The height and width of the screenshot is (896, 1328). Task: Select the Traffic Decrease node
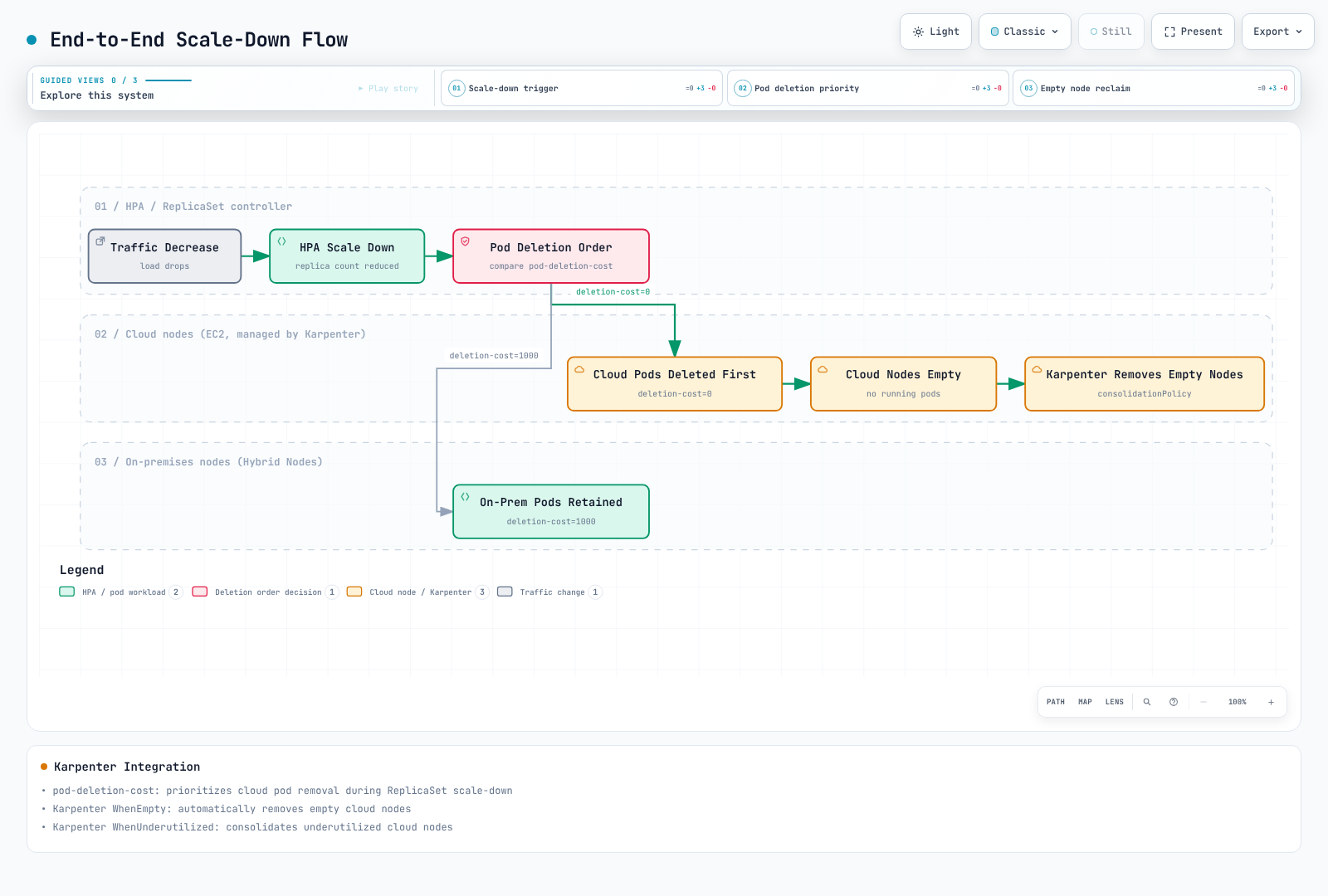(x=165, y=256)
